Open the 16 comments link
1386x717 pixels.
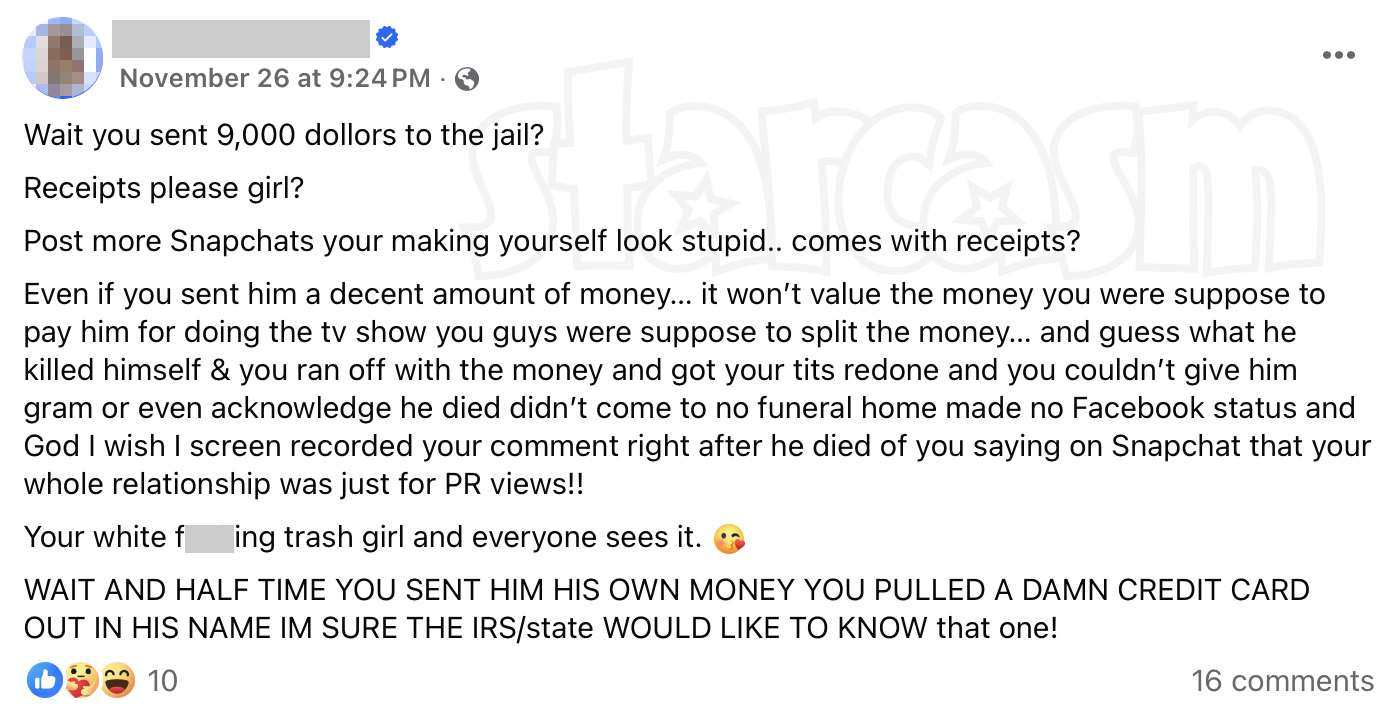pyautogui.click(x=1281, y=681)
